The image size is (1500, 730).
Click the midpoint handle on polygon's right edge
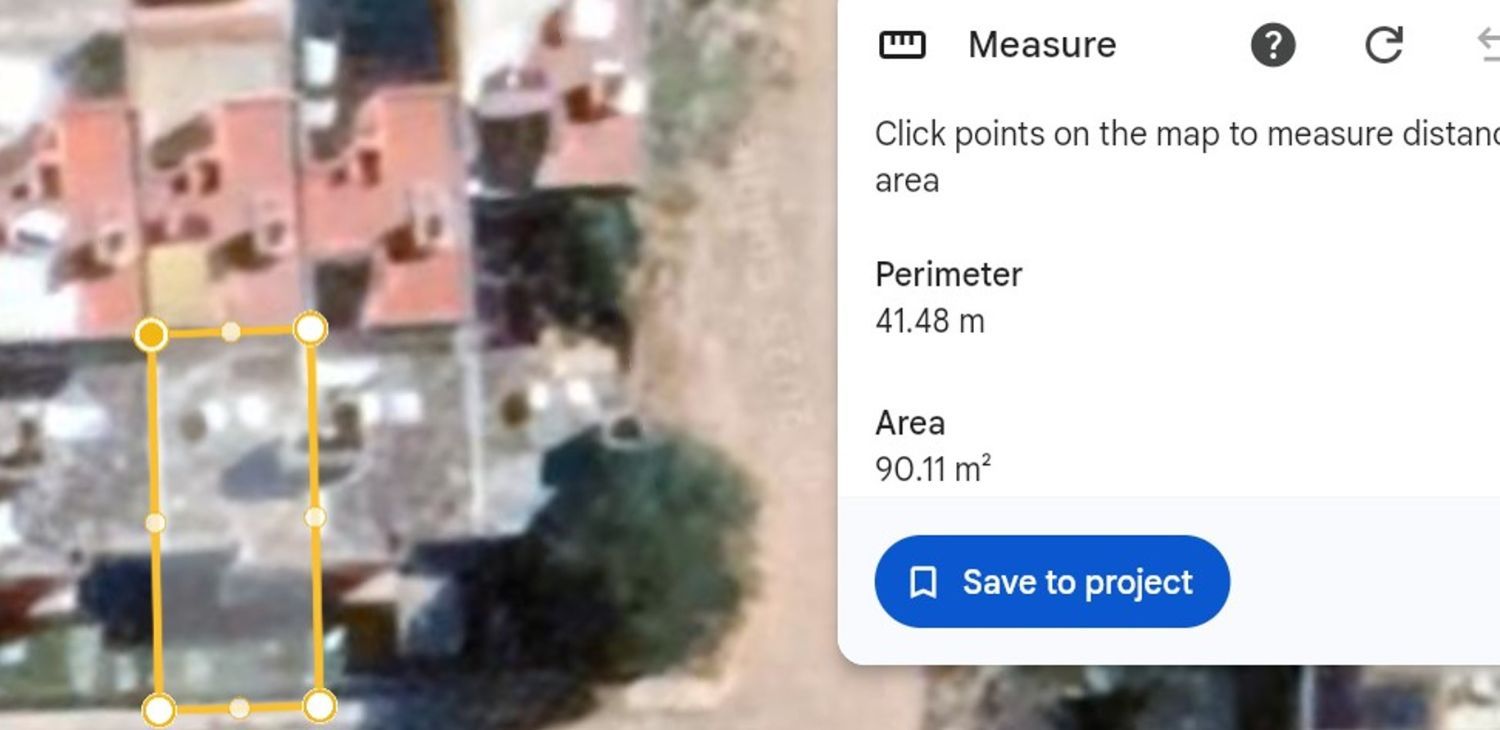[x=315, y=517]
